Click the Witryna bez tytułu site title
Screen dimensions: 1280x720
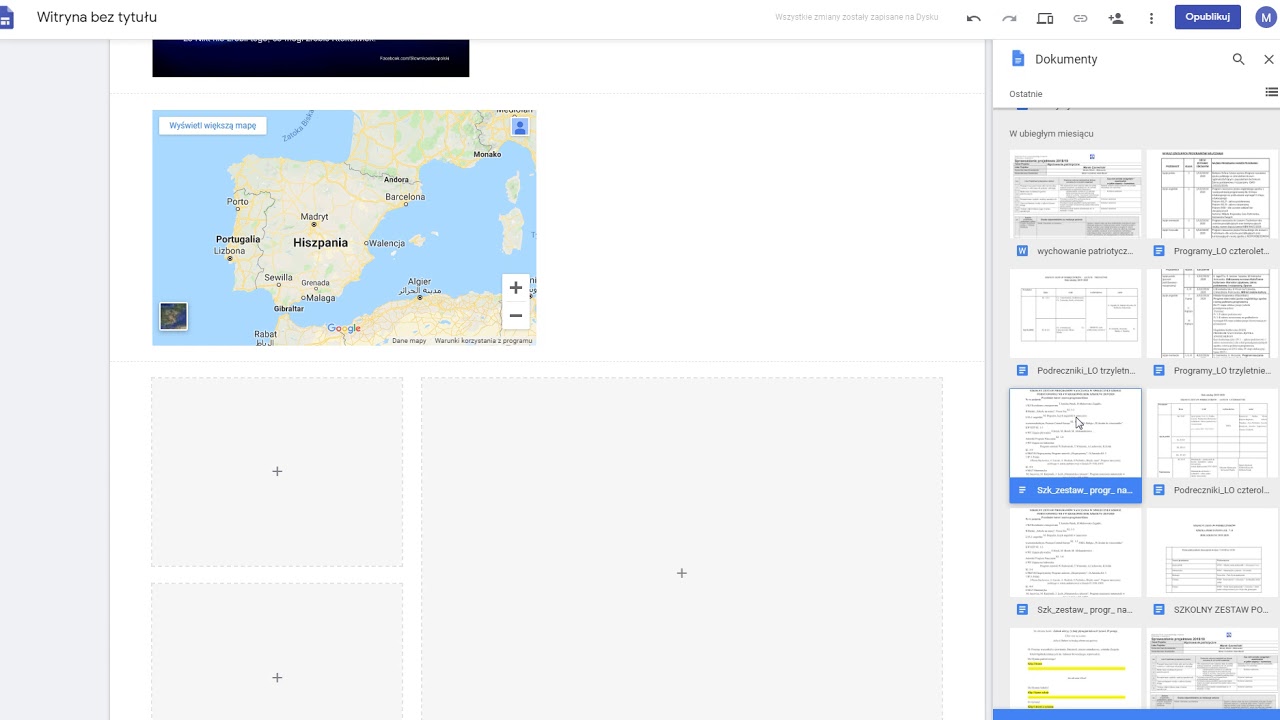(97, 17)
